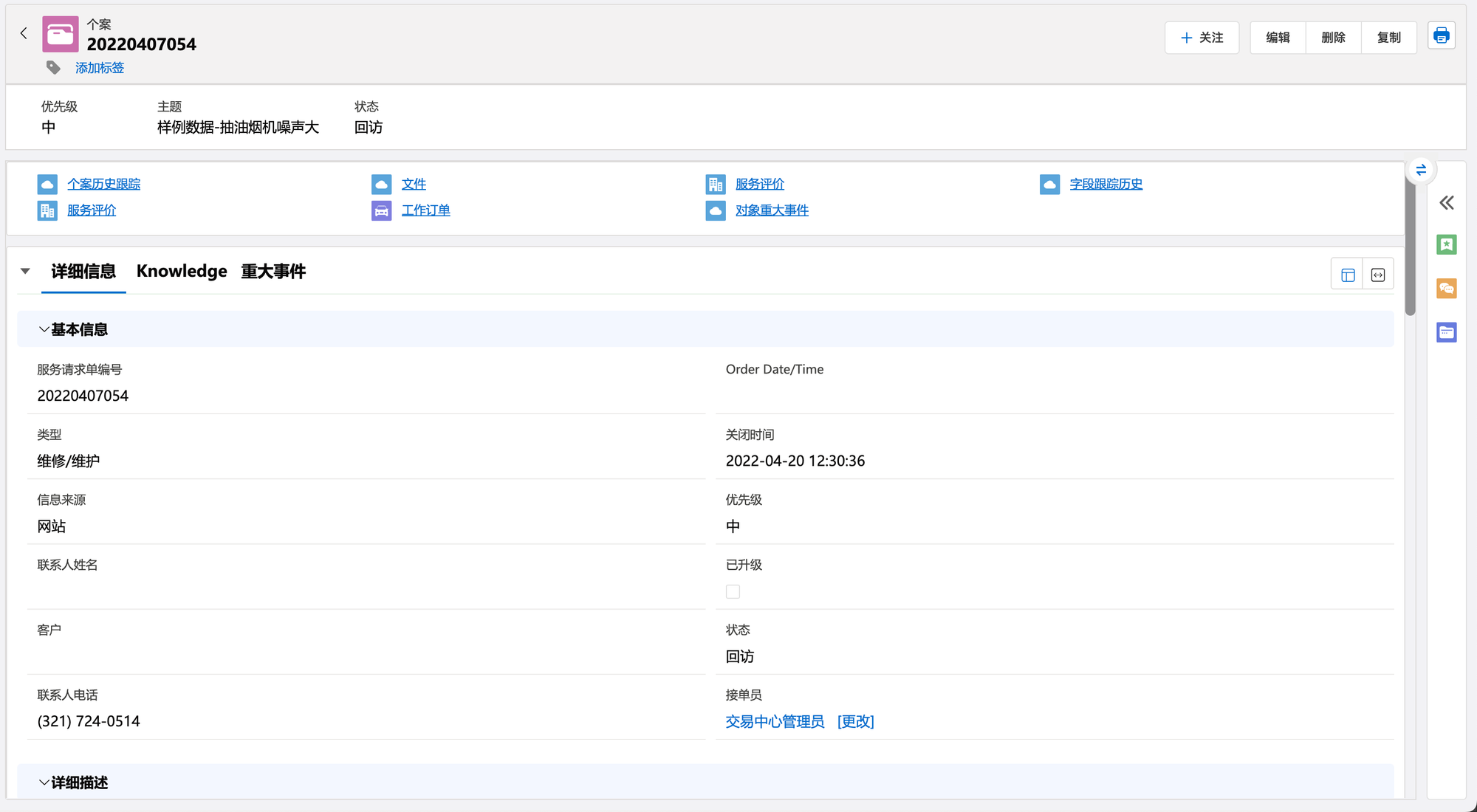Collapse the 基本信息 section

[x=44, y=329]
